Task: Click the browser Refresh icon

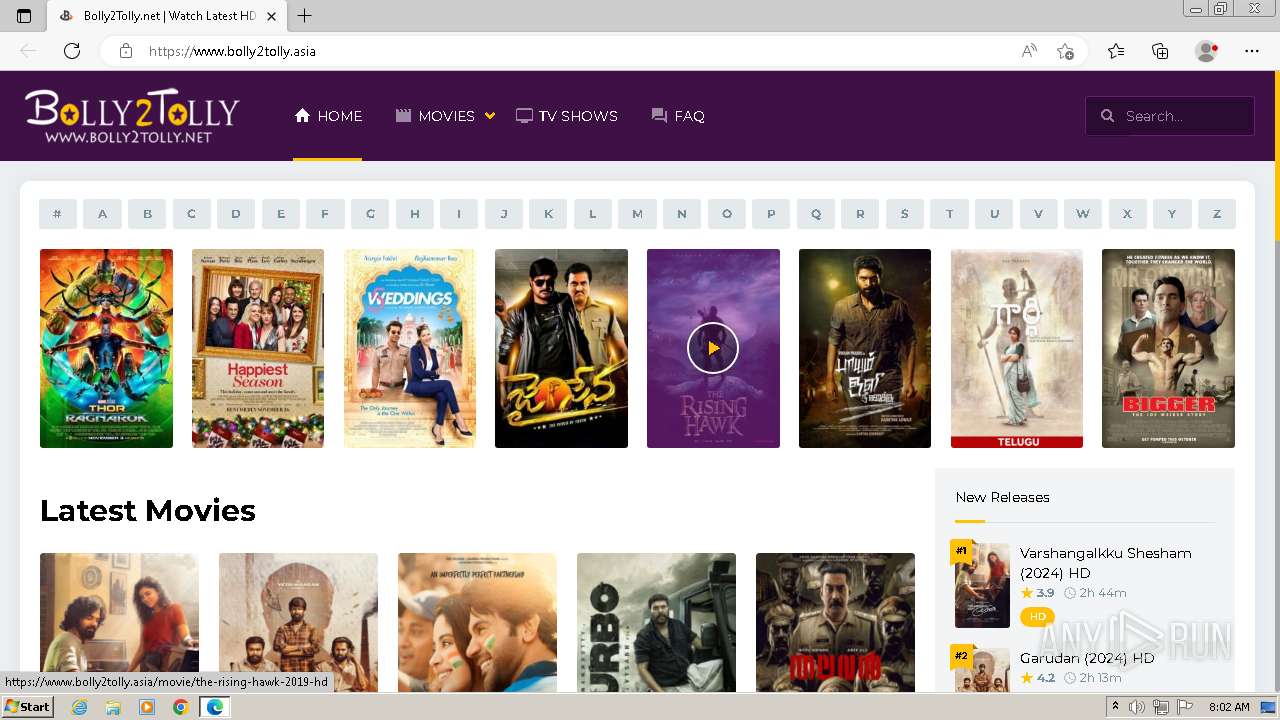Action: click(72, 51)
